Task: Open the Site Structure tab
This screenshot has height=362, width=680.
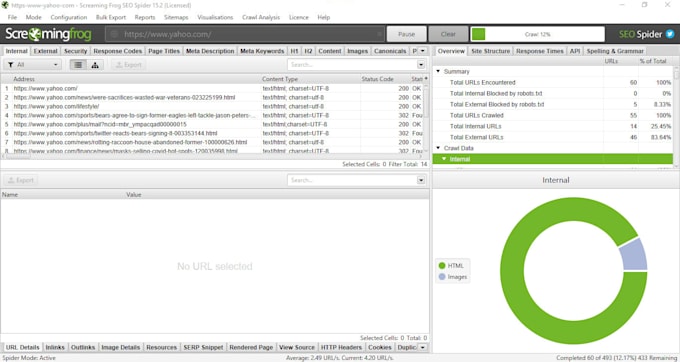Action: pyautogui.click(x=490, y=51)
